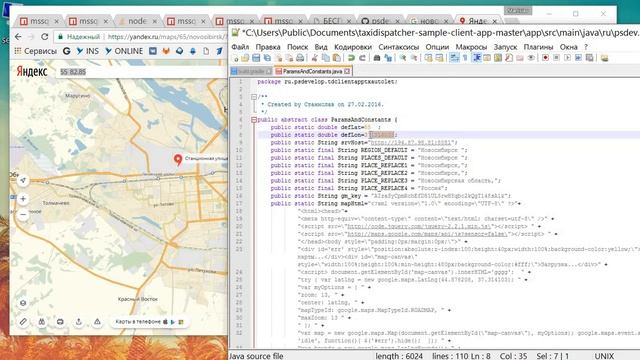Click the Open file icon in Notepad++ toolbar
Viewport: 640px width, 360px height.
[245, 58]
